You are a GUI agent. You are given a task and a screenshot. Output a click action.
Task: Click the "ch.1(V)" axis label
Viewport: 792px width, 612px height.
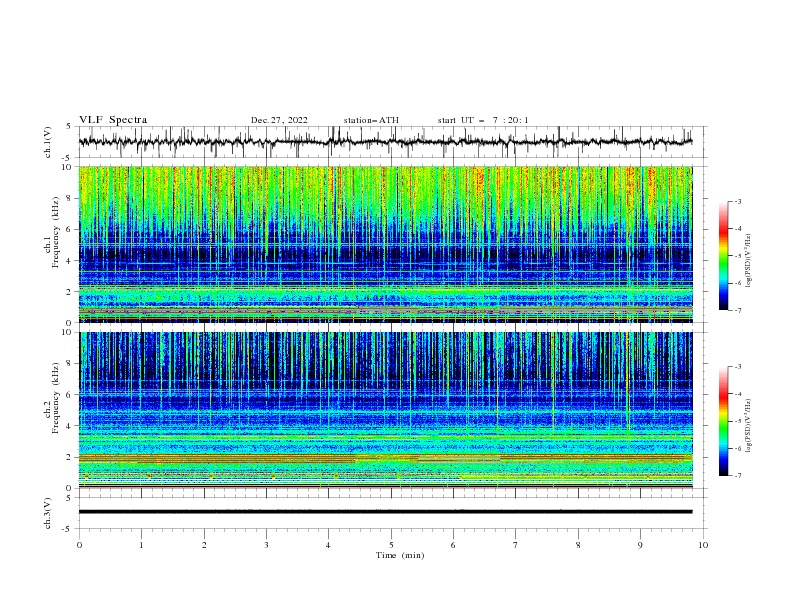pyautogui.click(x=48, y=142)
